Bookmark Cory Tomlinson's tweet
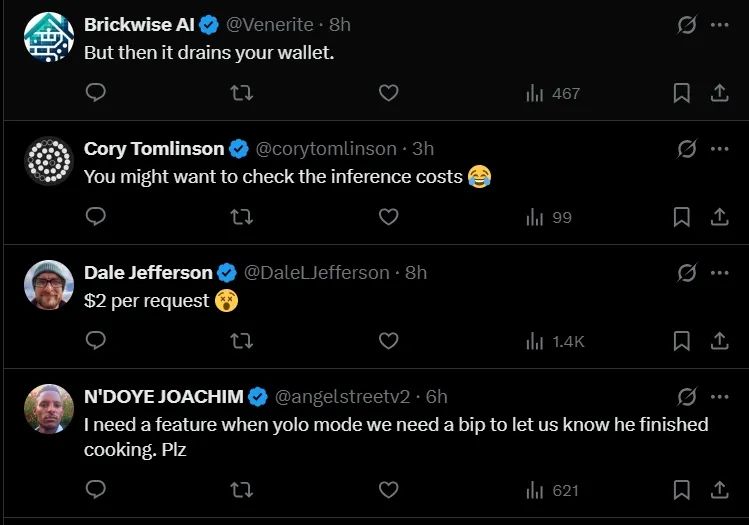 click(682, 217)
